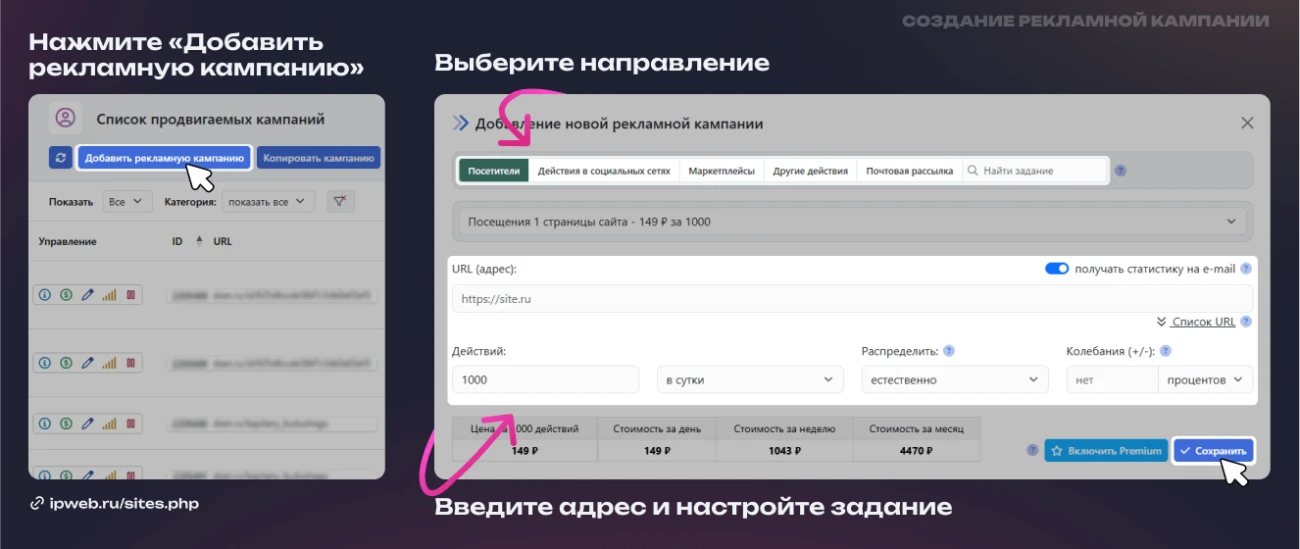Viewport: 1300px width, 549px height.
Task: Click the filter reset funnel icon
Action: click(341, 201)
